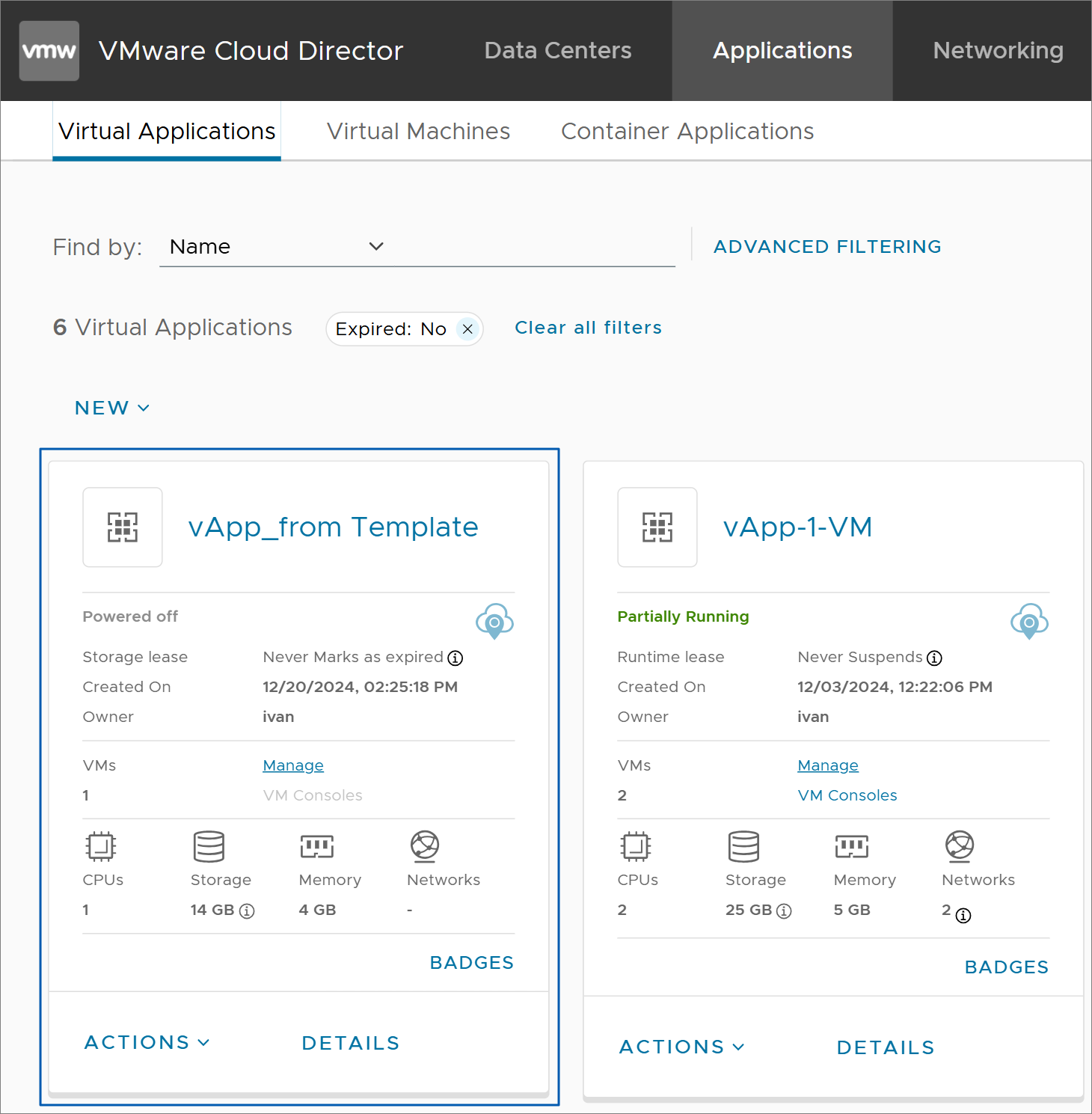Expand the NEW dropdown menu
Viewport: 1092px width, 1114px height.
pyautogui.click(x=112, y=408)
